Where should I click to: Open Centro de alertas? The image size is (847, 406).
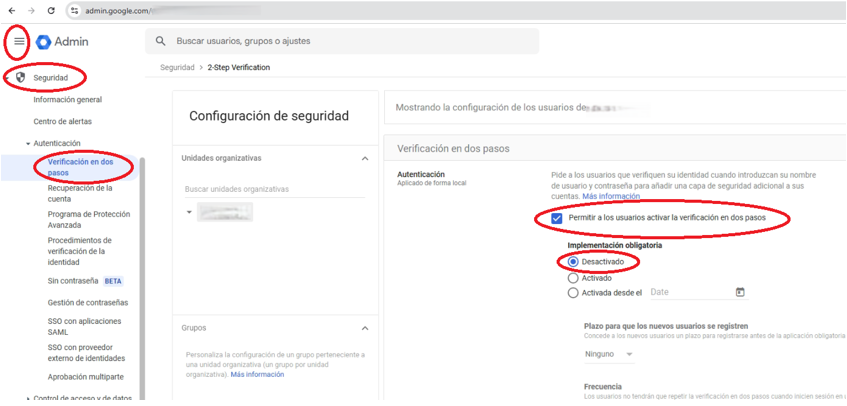tap(63, 121)
